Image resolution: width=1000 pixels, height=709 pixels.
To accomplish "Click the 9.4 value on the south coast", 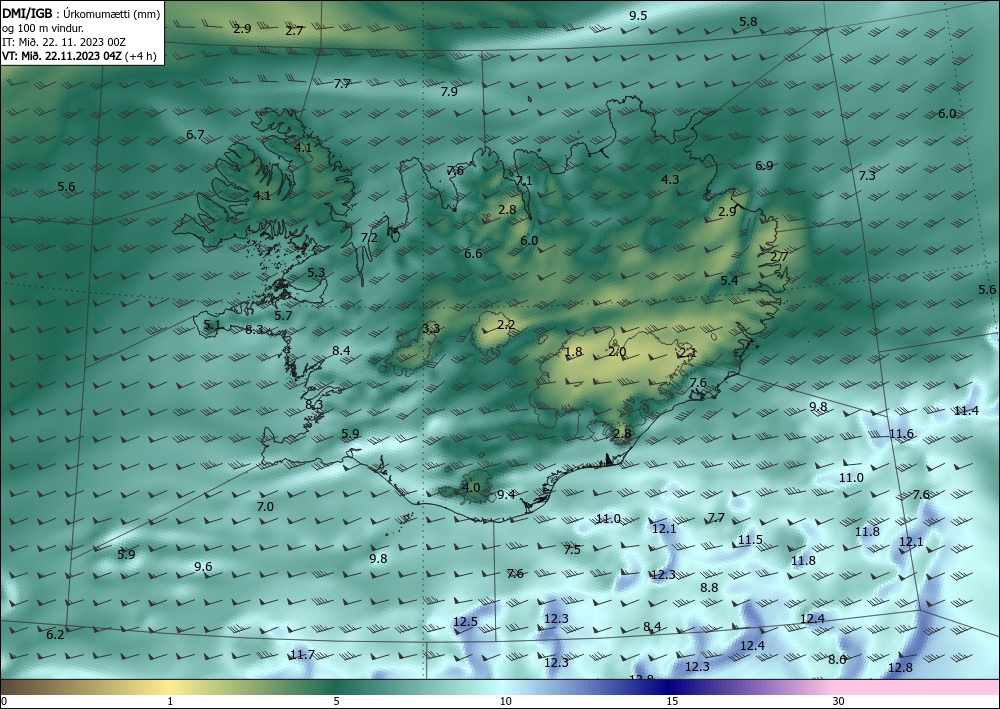I will [506, 495].
